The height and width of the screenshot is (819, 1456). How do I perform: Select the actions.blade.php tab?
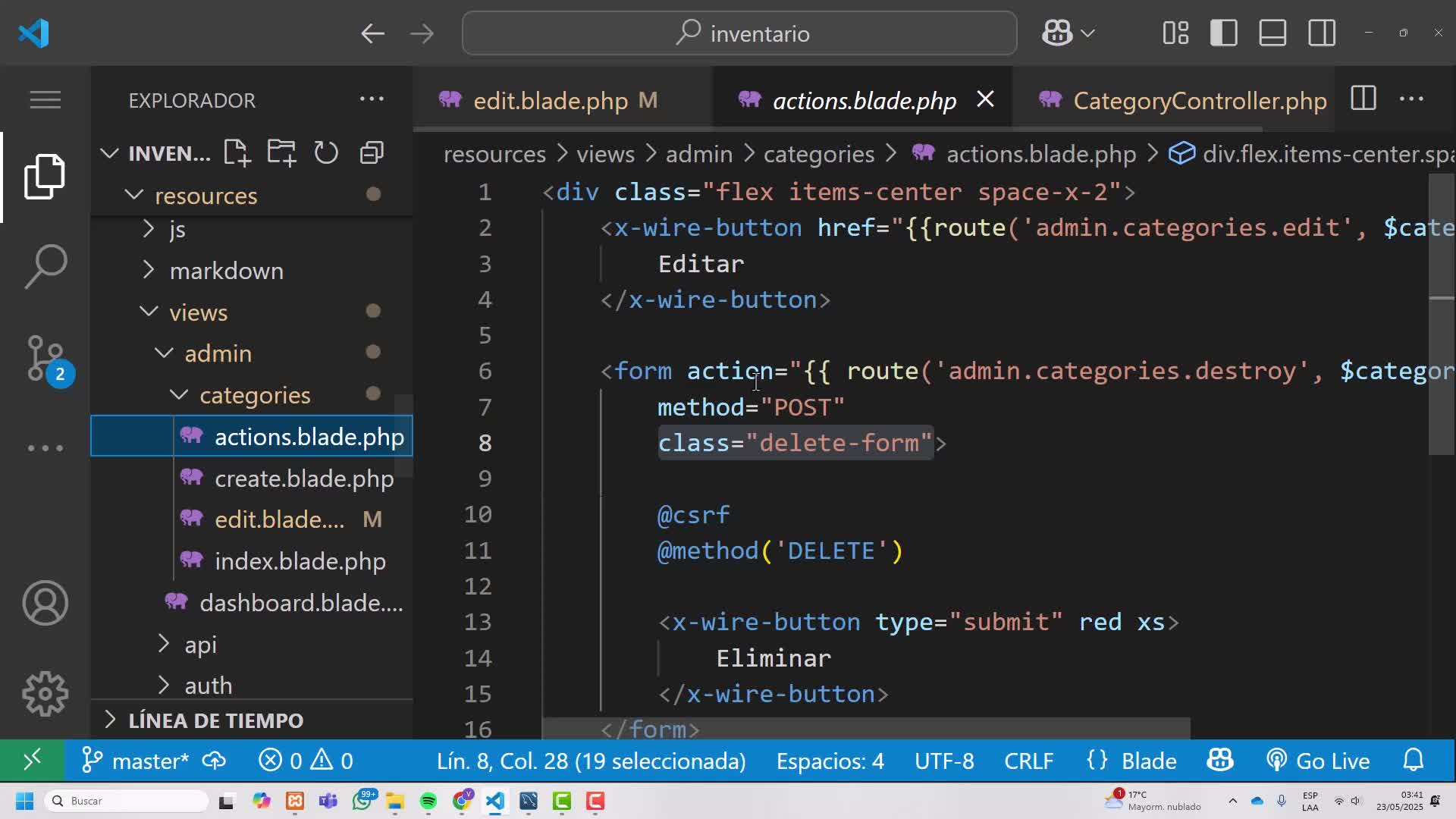(x=863, y=100)
